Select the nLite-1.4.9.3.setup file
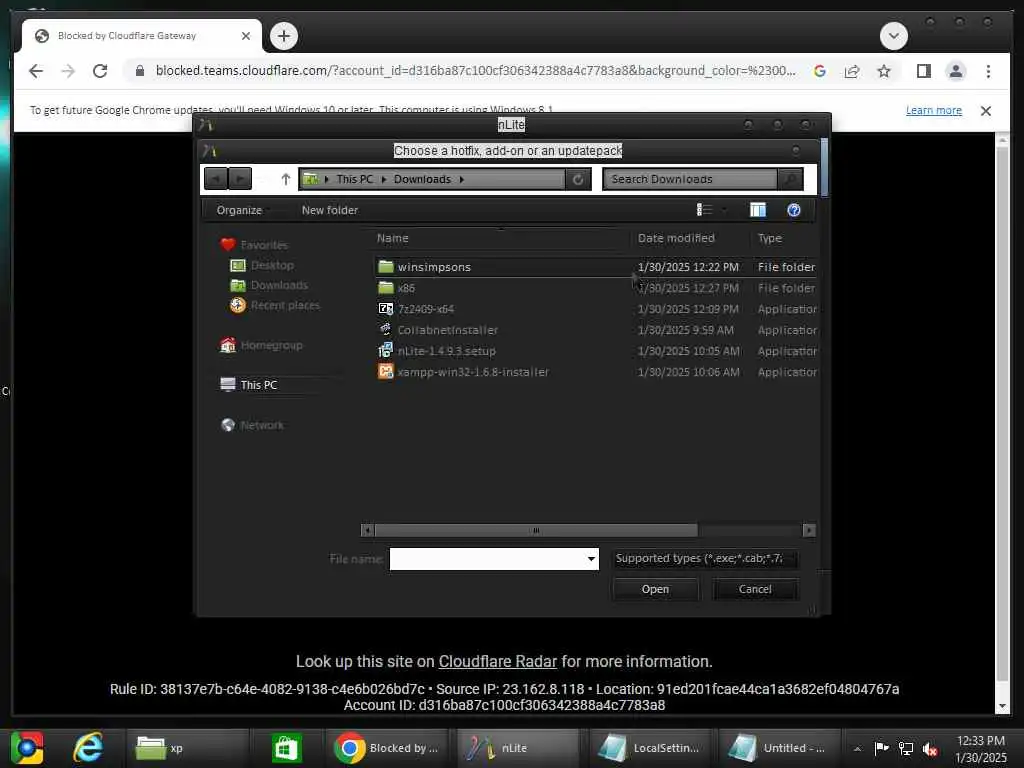The width and height of the screenshot is (1024, 768). (x=446, y=351)
